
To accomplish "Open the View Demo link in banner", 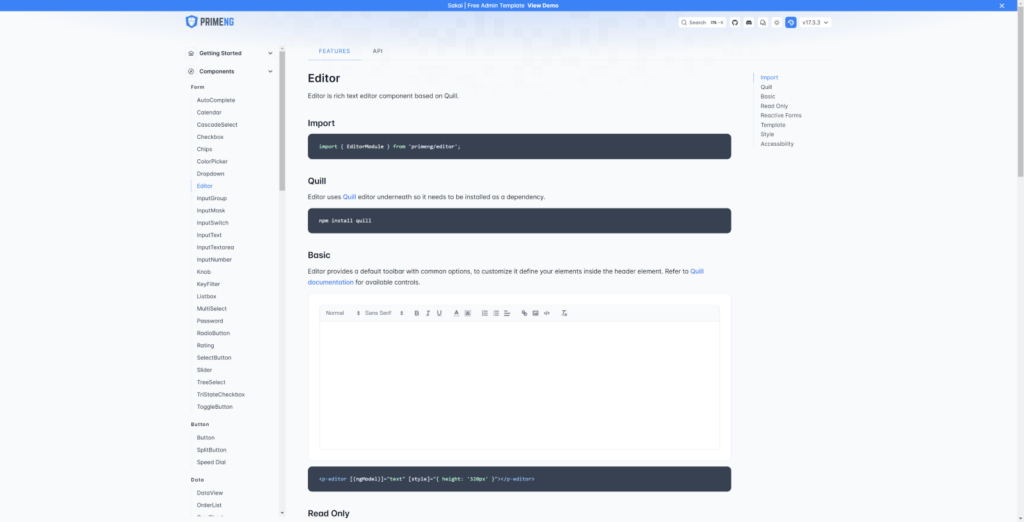I will point(543,5).
